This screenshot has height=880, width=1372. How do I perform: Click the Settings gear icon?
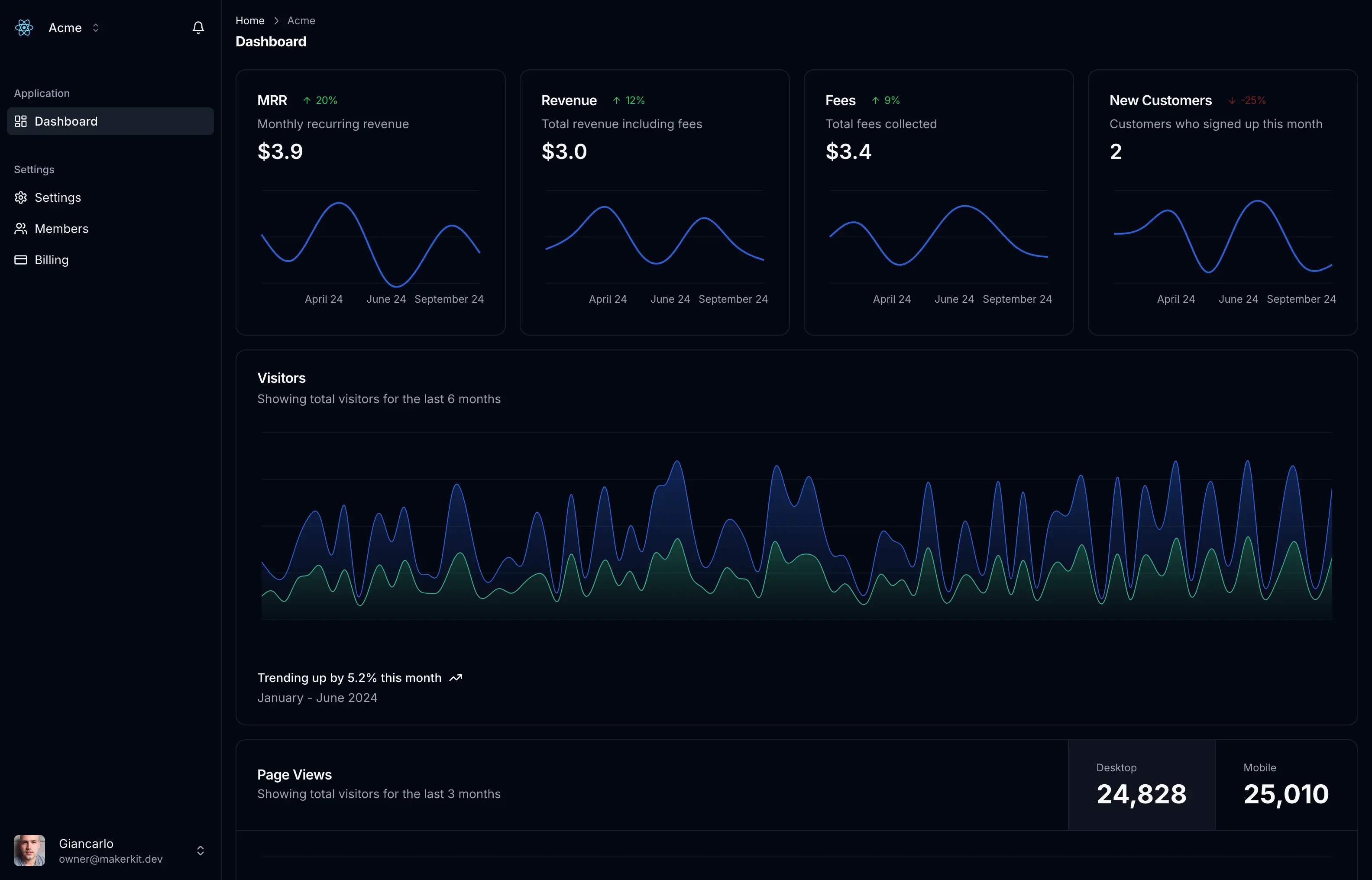(x=21, y=197)
